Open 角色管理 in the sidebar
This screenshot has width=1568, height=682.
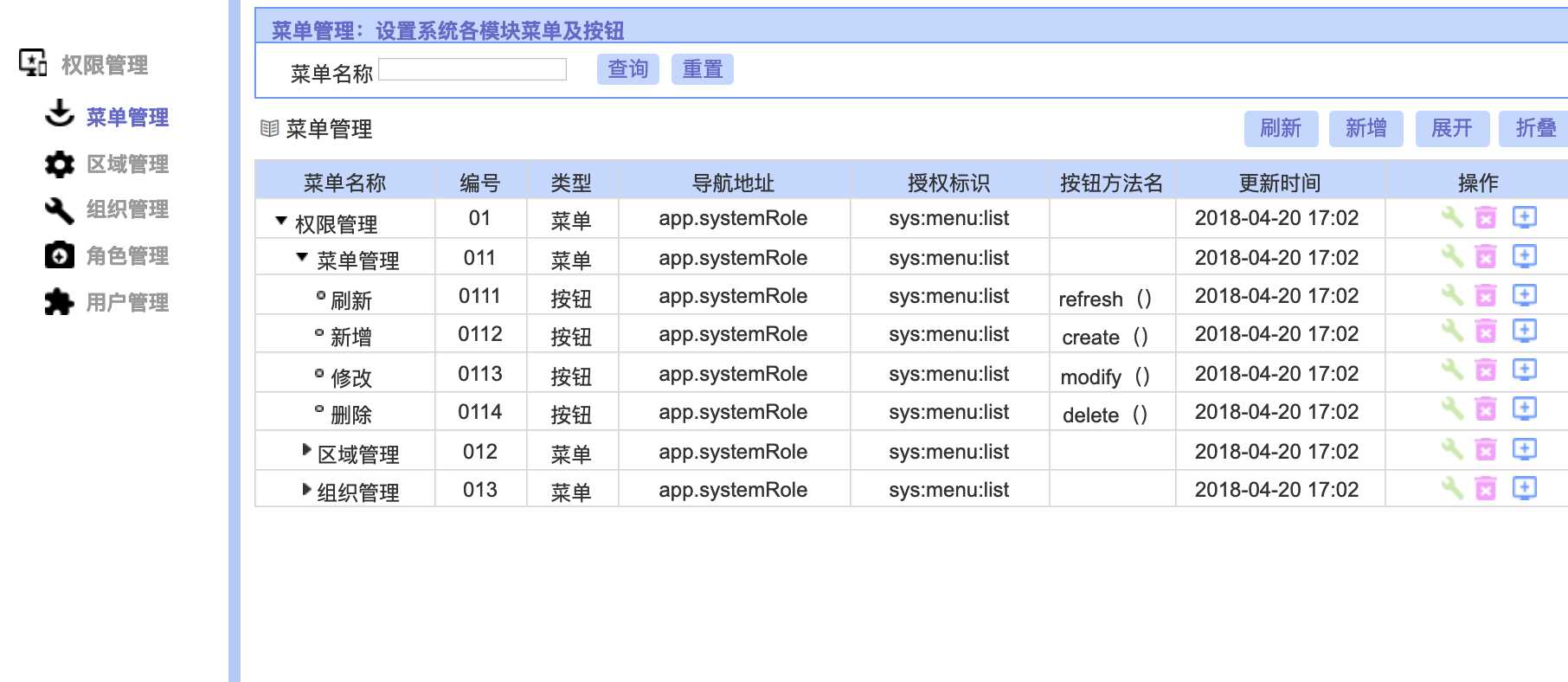127,255
